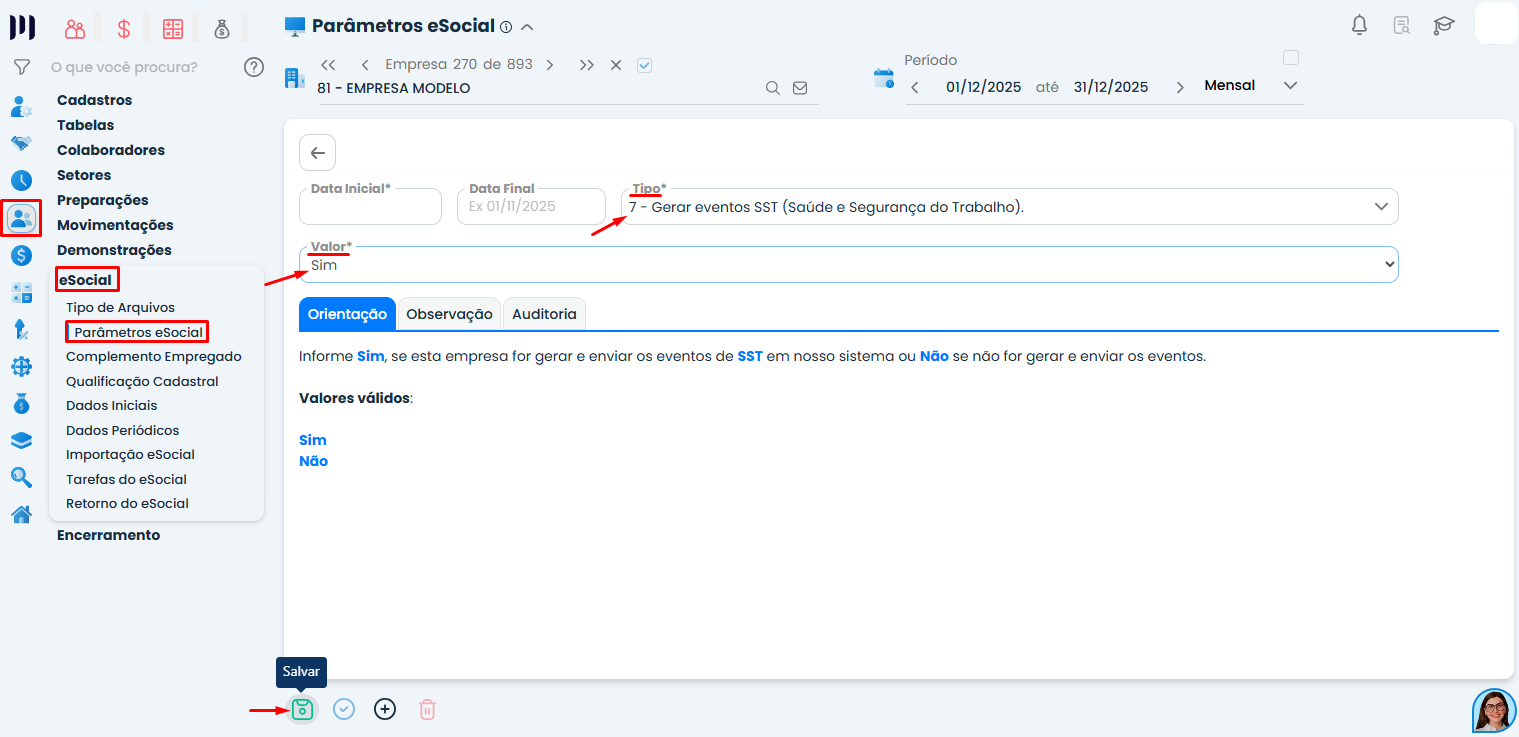Open Qualificação Cadastral menu item
The width and height of the screenshot is (1519, 737).
coord(142,381)
